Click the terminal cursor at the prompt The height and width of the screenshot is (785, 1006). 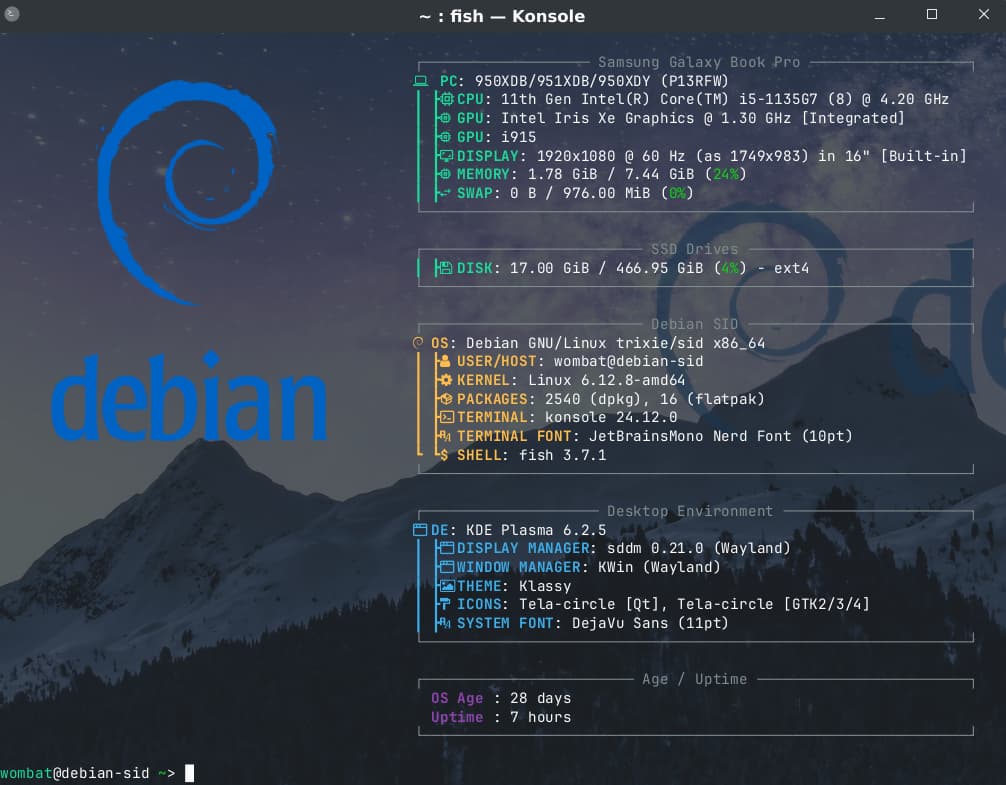click(x=189, y=773)
